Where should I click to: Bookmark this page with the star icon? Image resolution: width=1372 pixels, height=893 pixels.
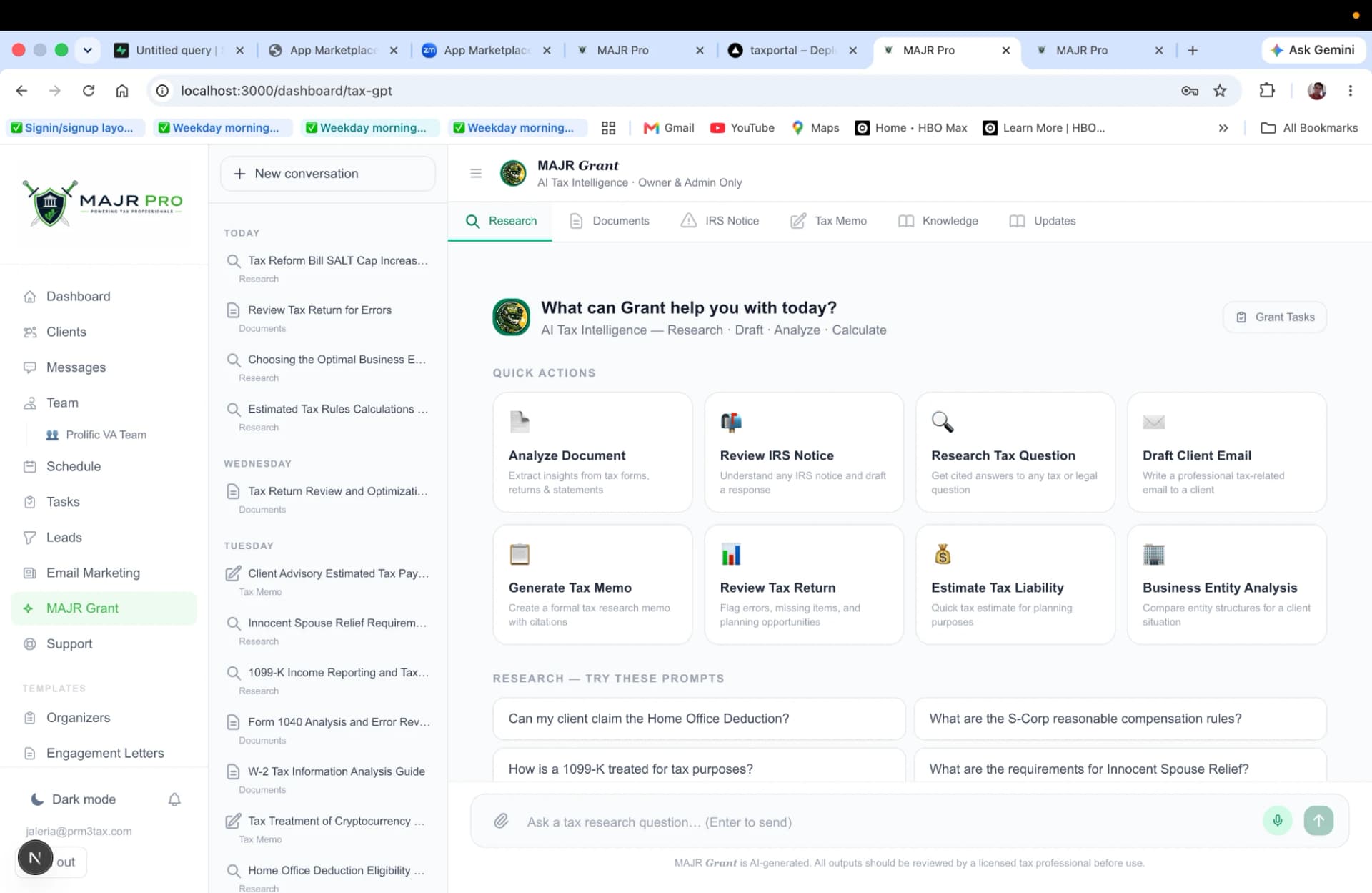pos(1220,91)
